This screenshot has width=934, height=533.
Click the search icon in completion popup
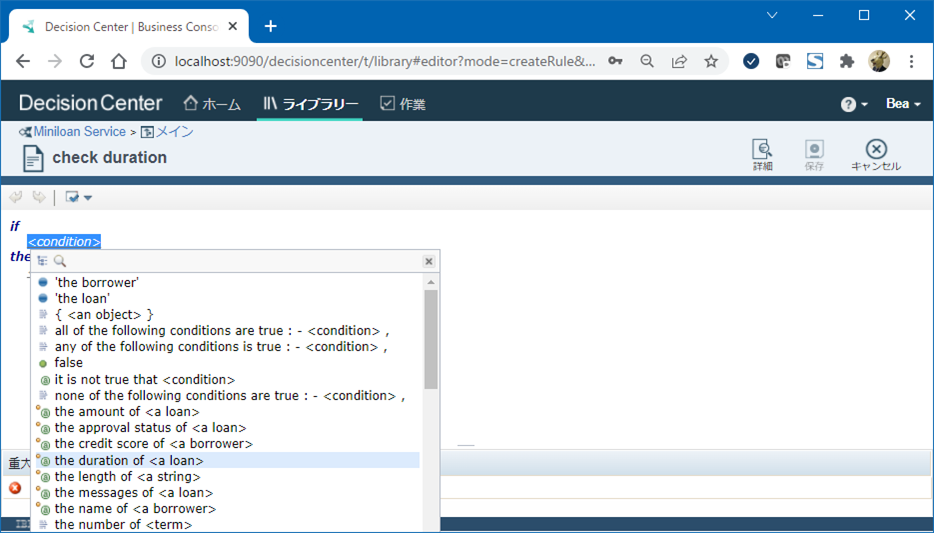(x=60, y=261)
